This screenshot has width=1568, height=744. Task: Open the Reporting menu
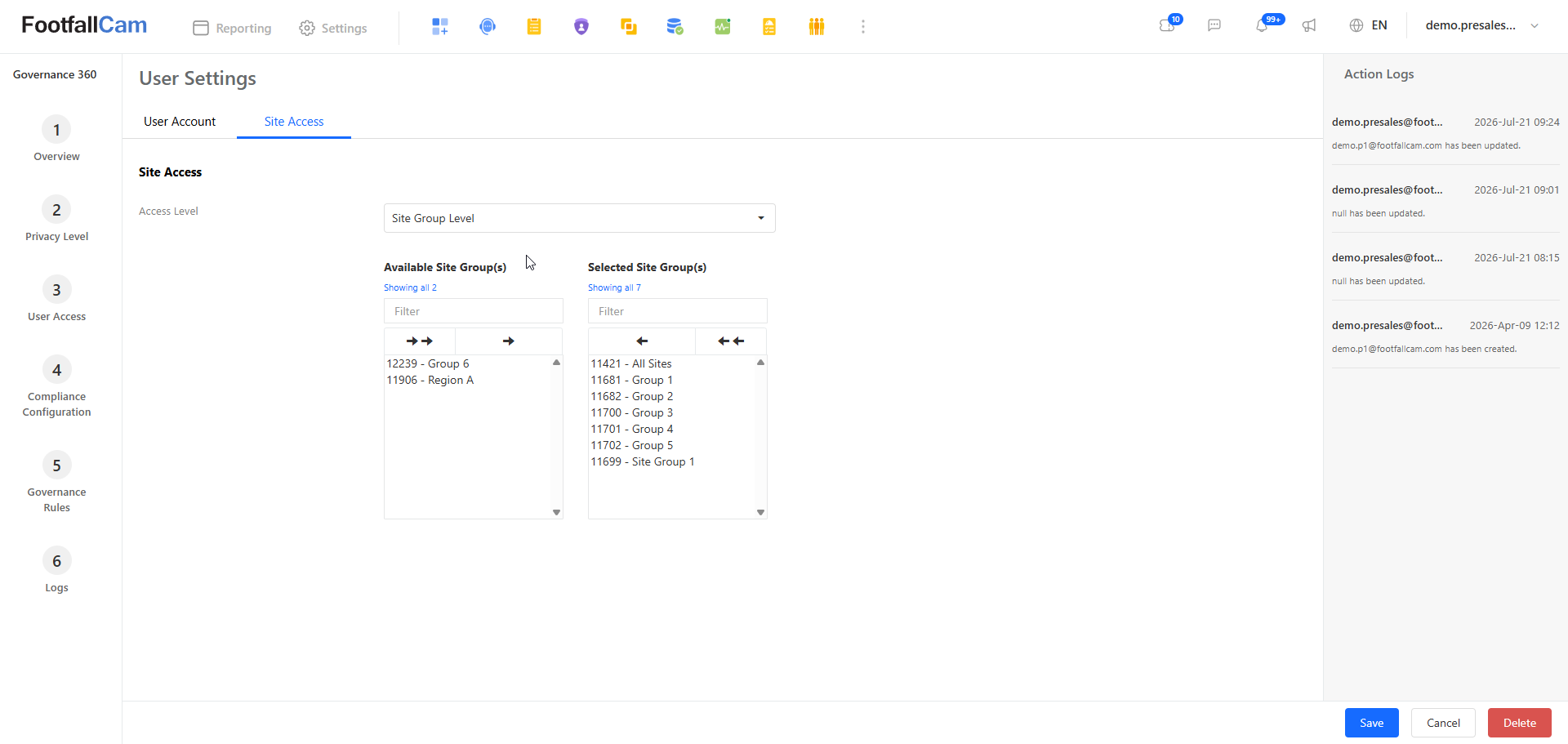(x=233, y=28)
